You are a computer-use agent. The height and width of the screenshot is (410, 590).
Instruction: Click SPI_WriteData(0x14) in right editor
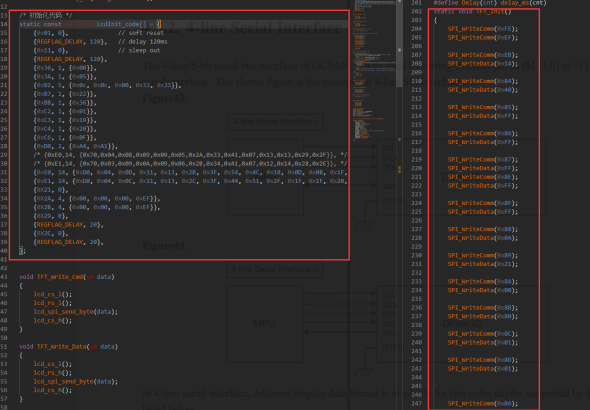tap(483, 64)
